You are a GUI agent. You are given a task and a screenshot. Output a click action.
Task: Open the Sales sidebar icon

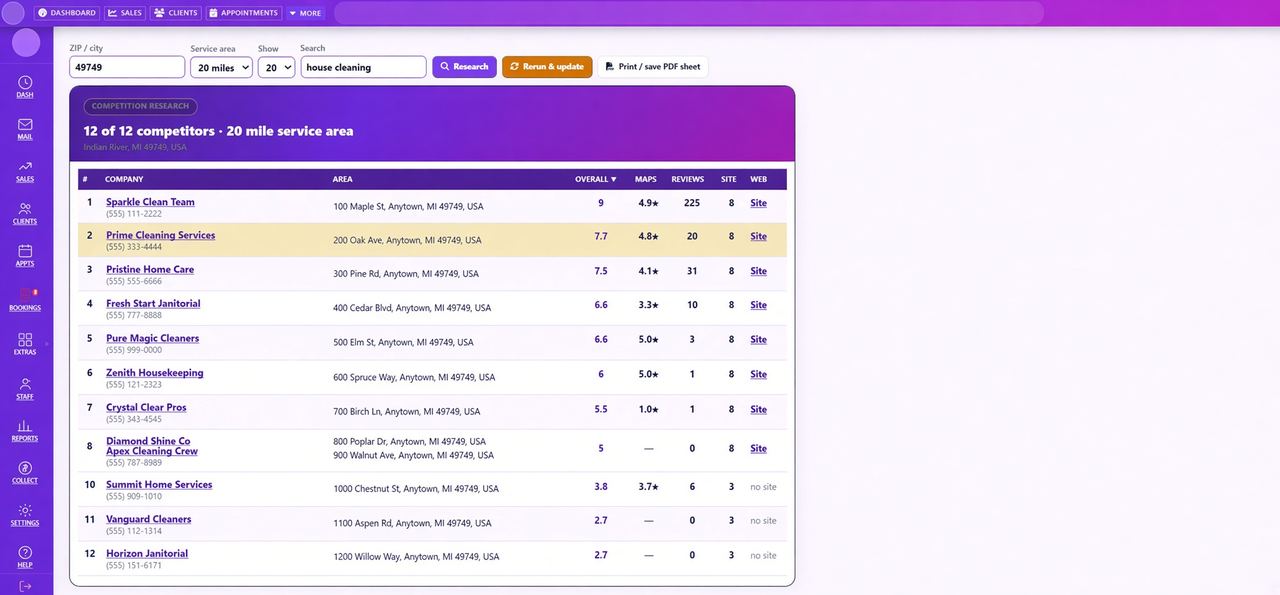(25, 171)
